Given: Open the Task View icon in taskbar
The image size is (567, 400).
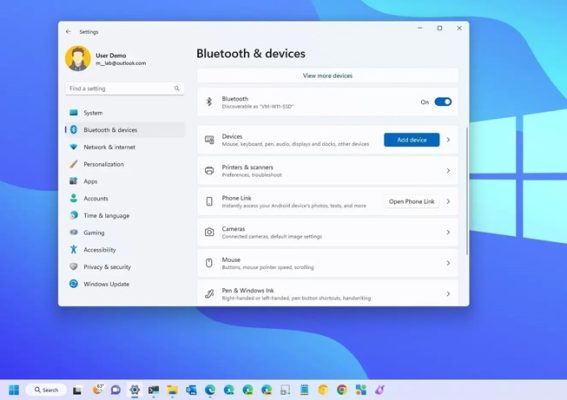Looking at the screenshot, I should coord(77,390).
